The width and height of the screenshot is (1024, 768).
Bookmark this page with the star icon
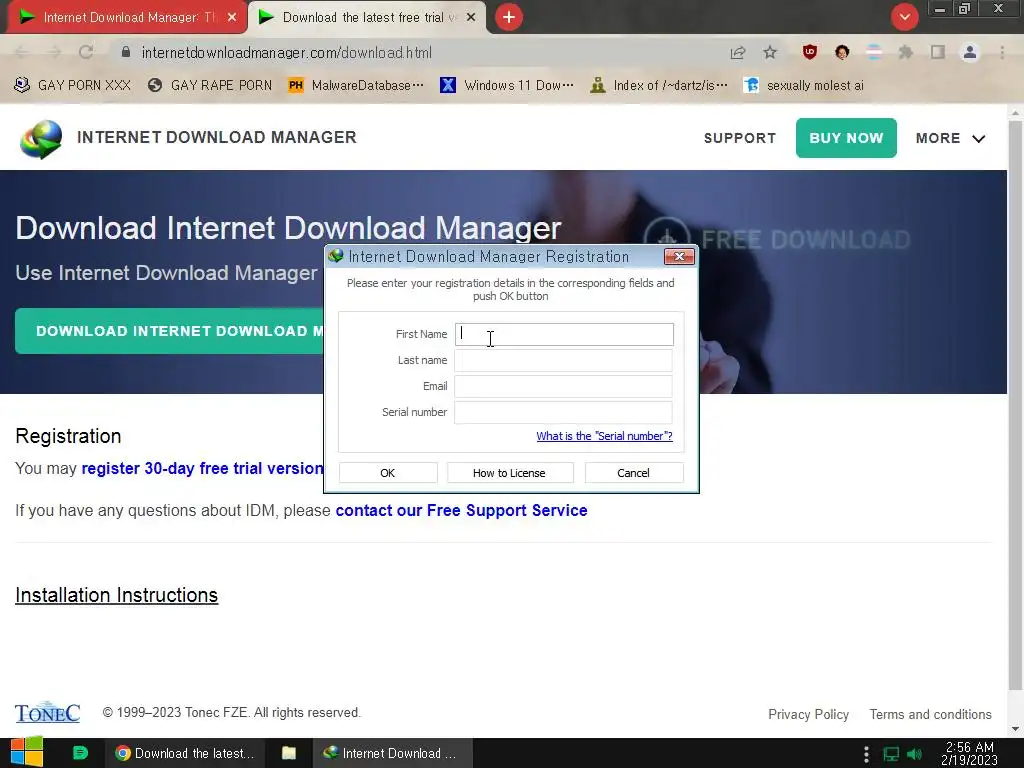point(771,52)
